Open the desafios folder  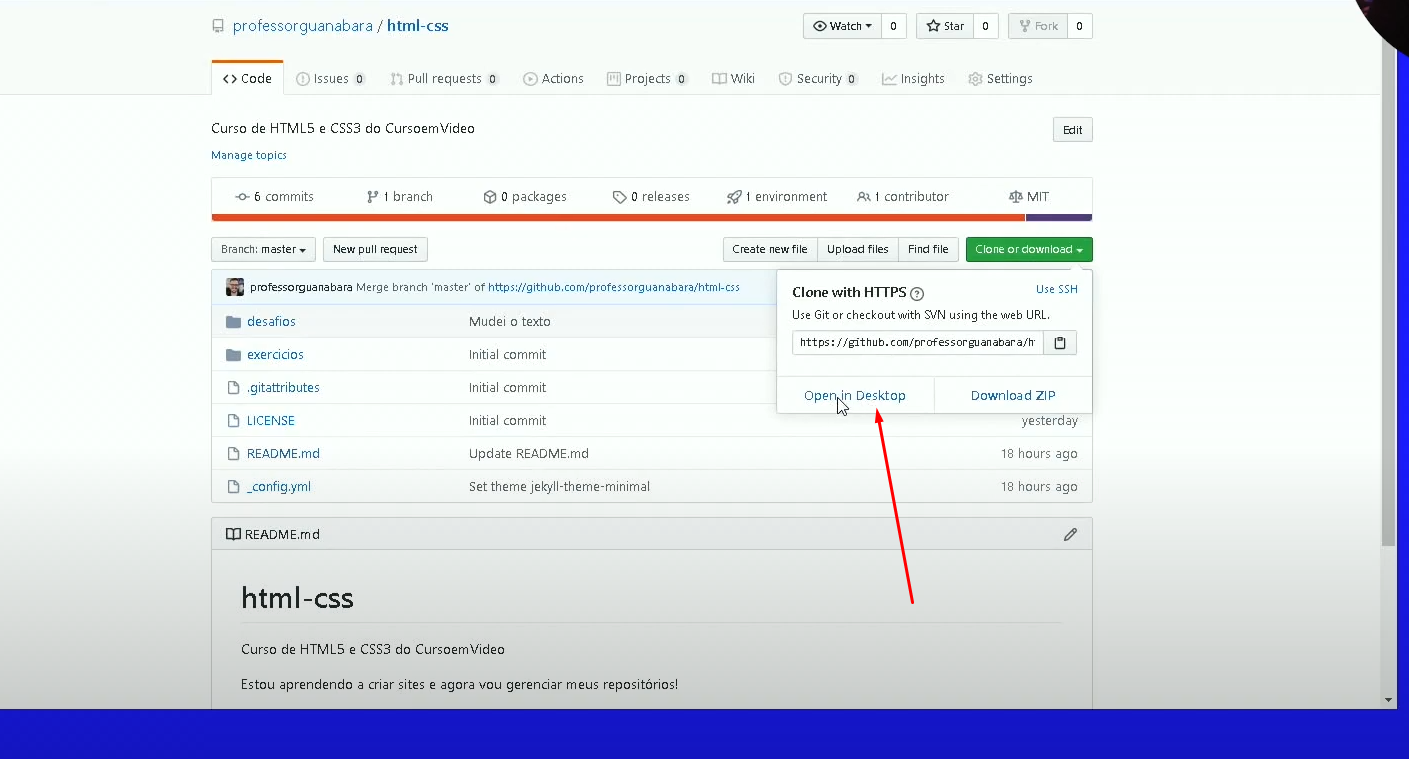point(271,322)
